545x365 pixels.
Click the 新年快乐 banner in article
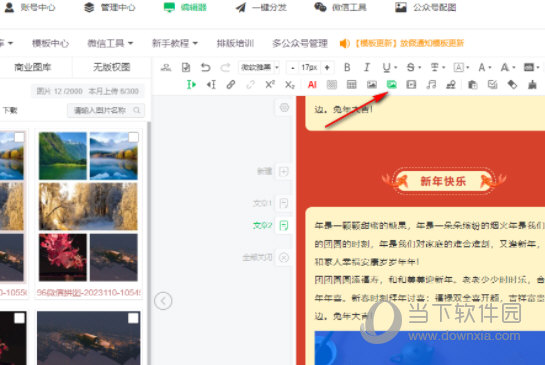coord(444,181)
